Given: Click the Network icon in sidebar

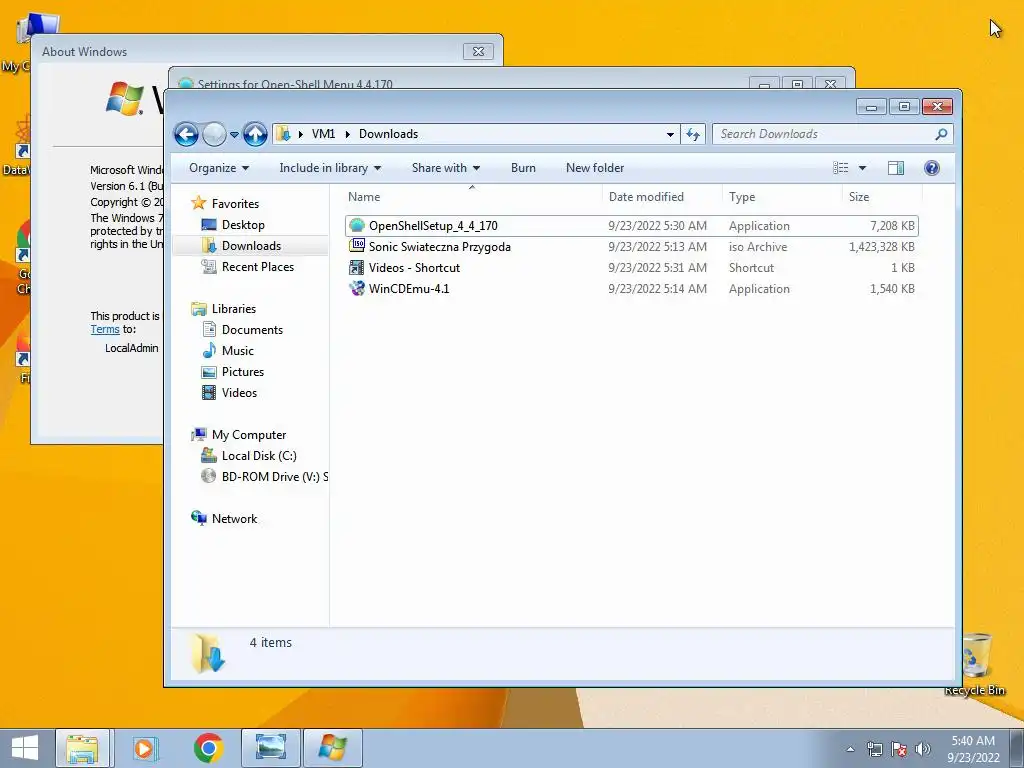Looking at the screenshot, I should coord(199,518).
